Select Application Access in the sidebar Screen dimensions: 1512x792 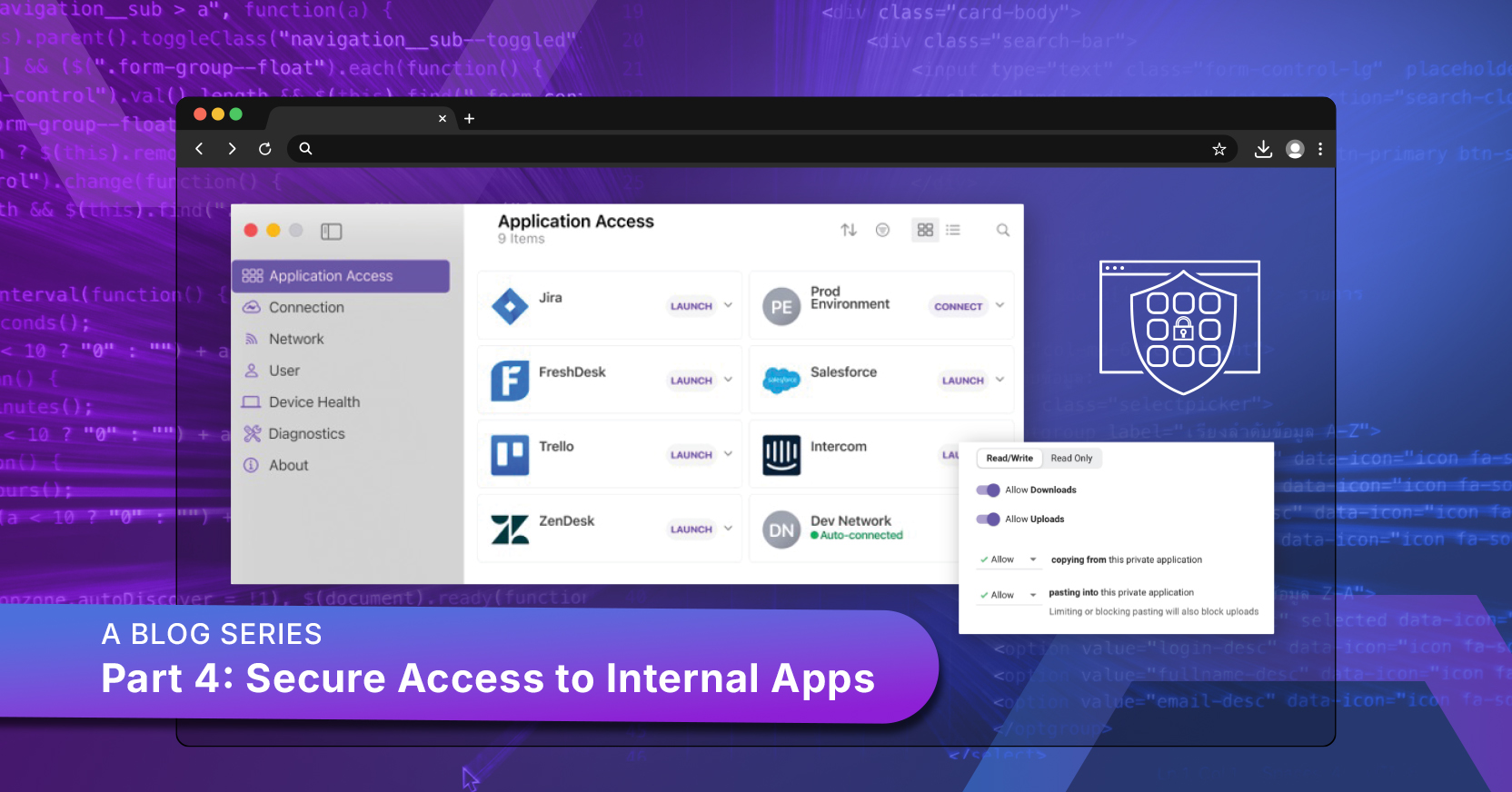point(341,276)
